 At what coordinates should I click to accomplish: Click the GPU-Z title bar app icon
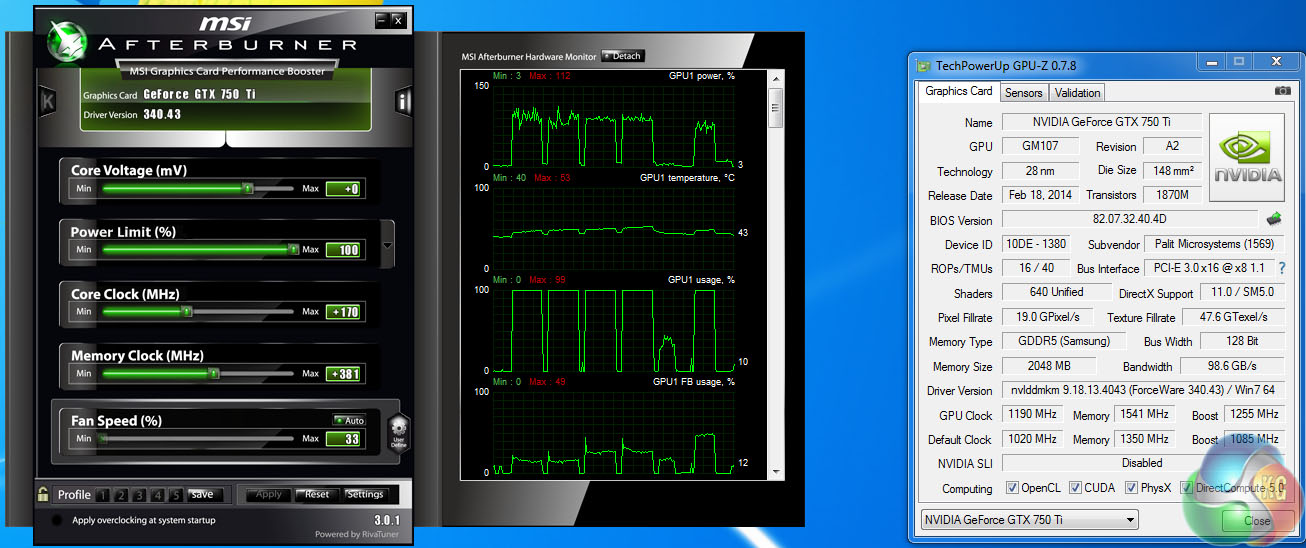click(925, 65)
